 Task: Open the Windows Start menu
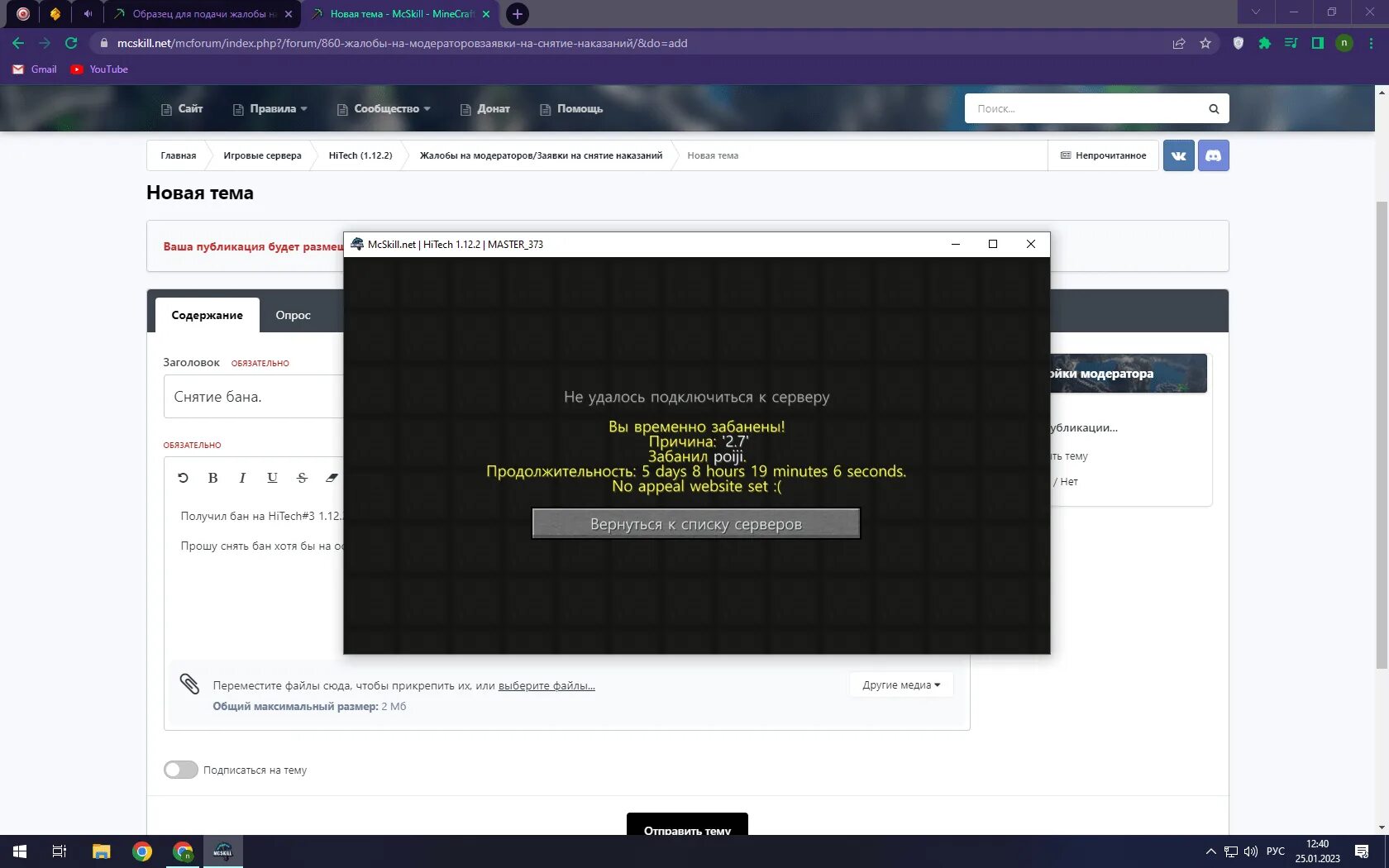(20, 851)
